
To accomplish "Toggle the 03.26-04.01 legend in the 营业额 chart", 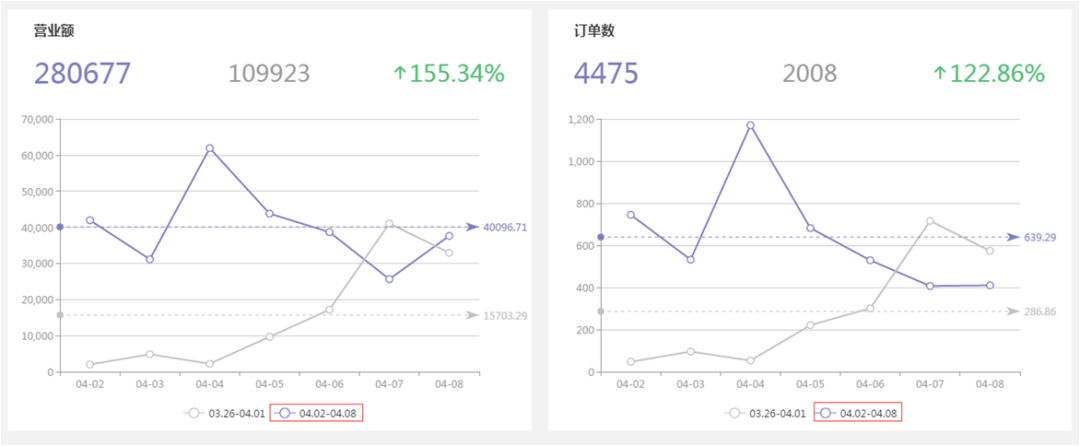I will (225, 412).
